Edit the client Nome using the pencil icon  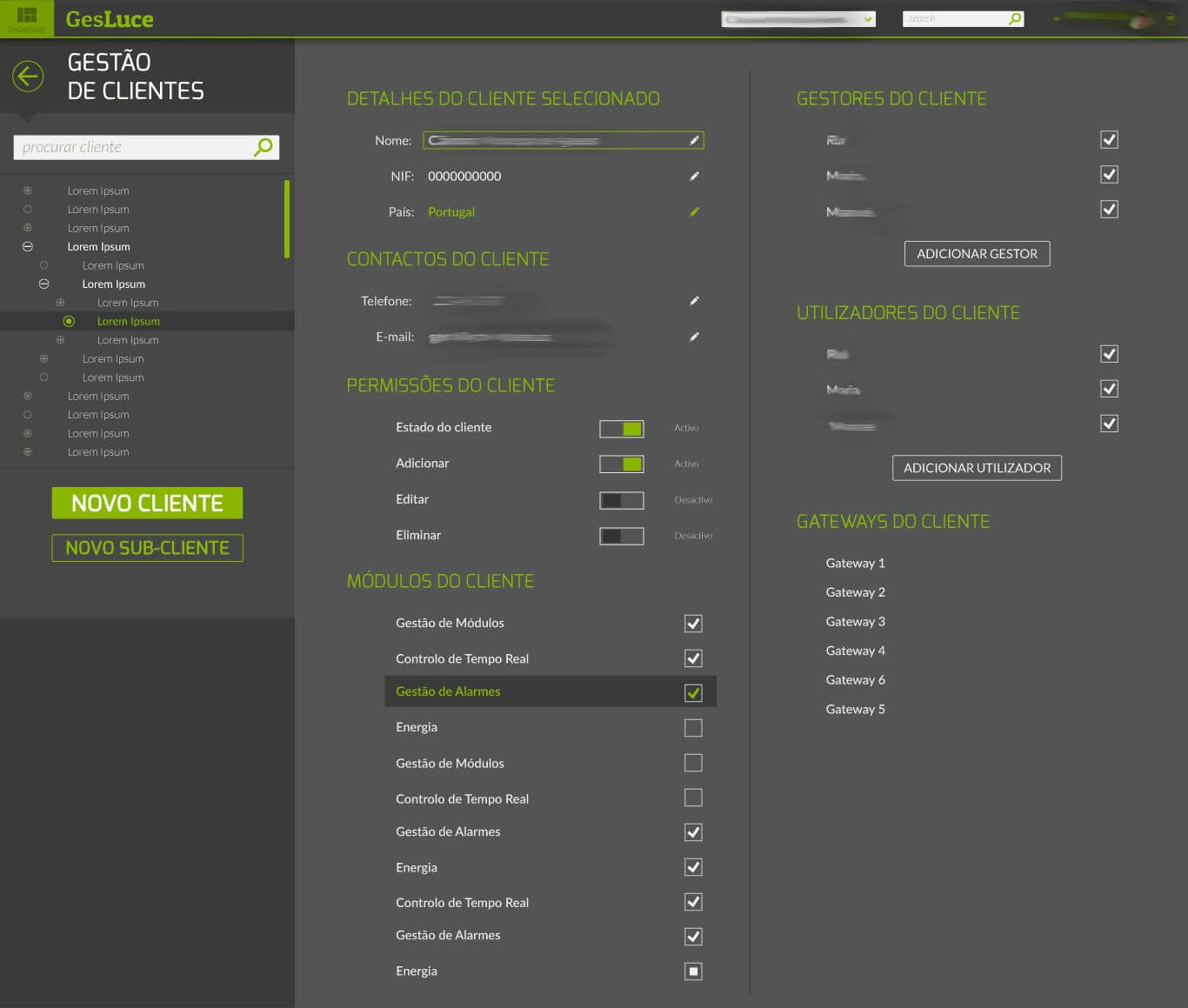point(693,140)
